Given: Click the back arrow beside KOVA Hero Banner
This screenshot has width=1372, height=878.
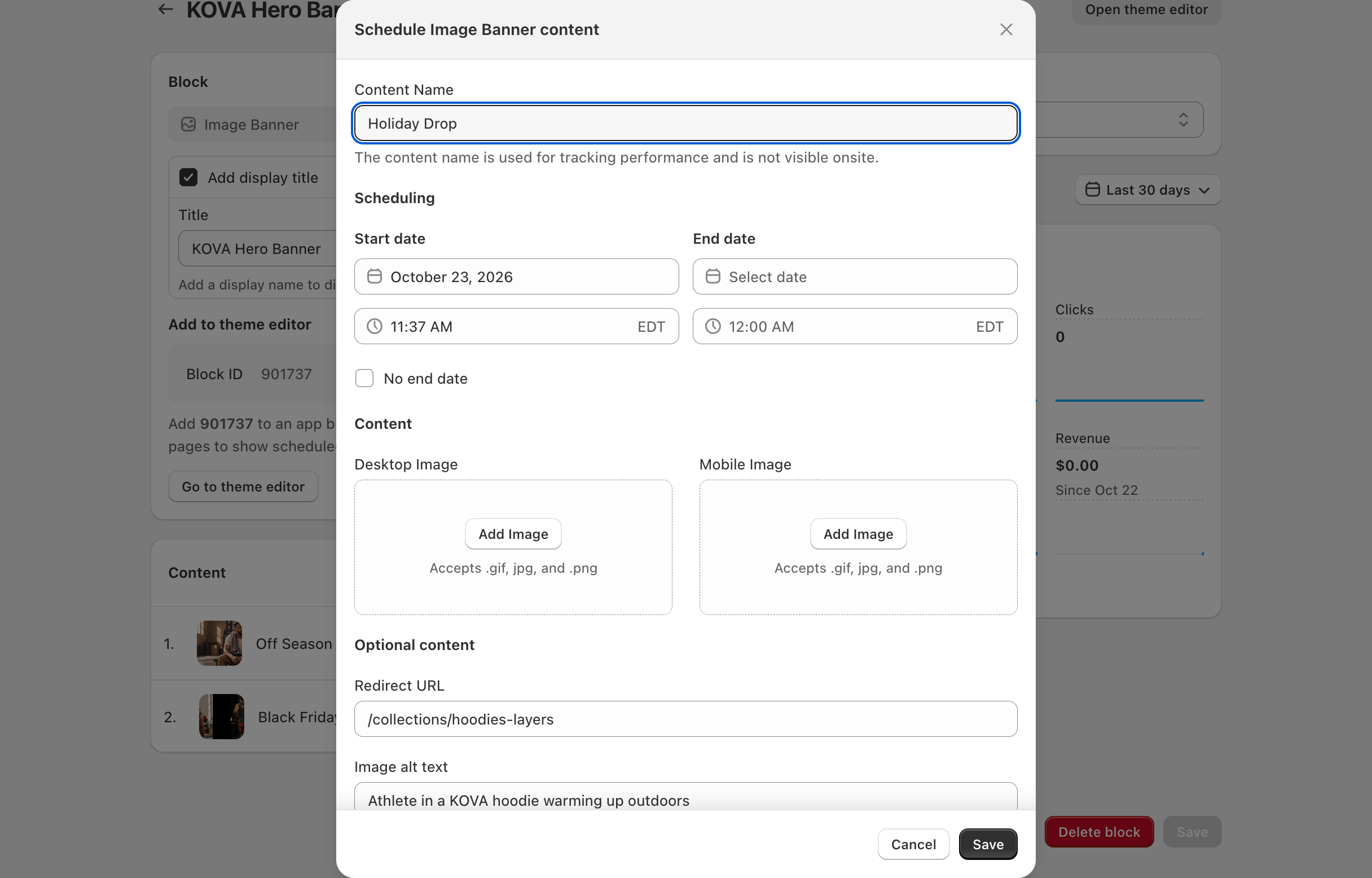Looking at the screenshot, I should point(165,9).
